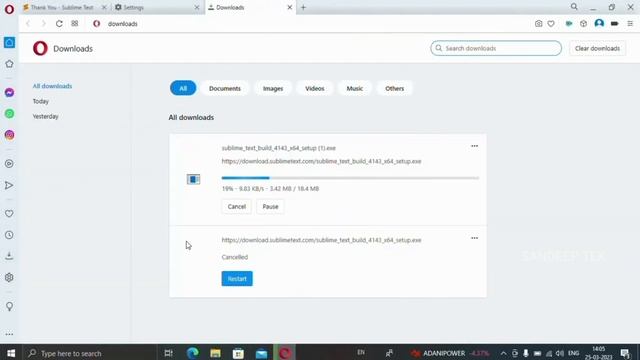
Task: Filter downloads by Music
Action: coord(355,88)
